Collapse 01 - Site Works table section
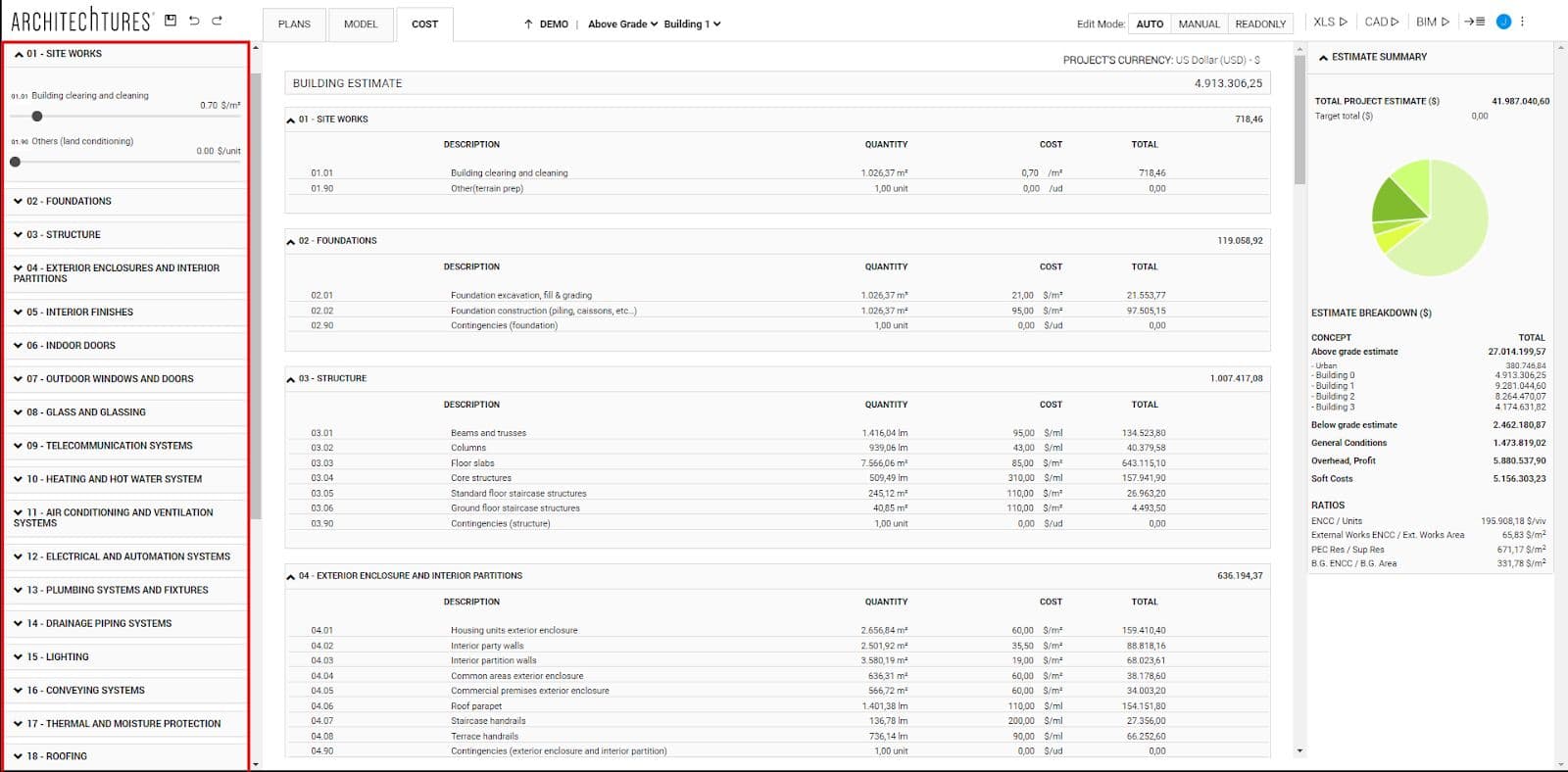This screenshot has height=772, width=1568. click(x=291, y=121)
